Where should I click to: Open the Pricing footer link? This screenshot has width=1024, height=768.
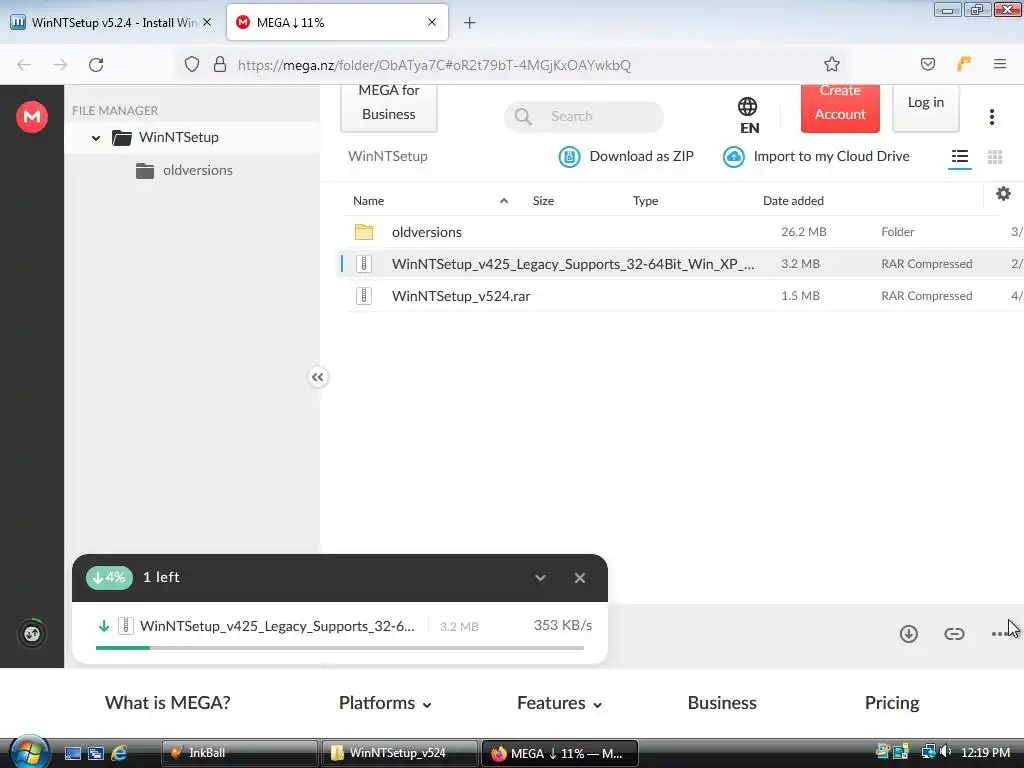[891, 703]
